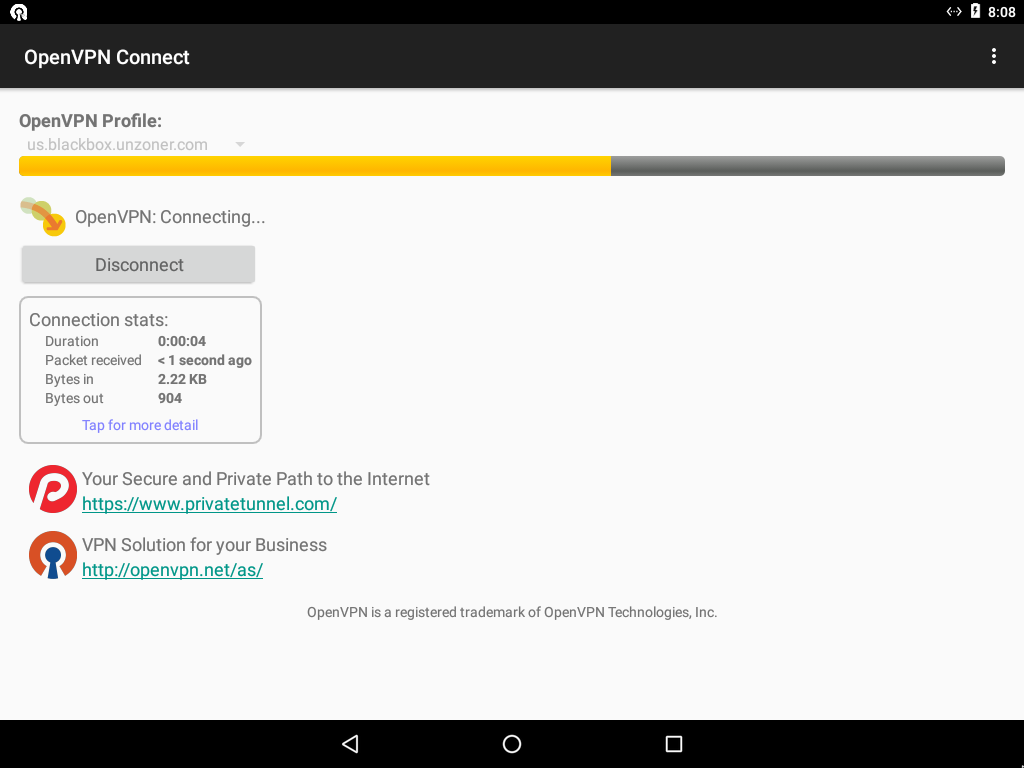Viewport: 1024px width, 768px height.
Task: Tap the VPN key icon in status bar
Action: pyautogui.click(x=953, y=11)
